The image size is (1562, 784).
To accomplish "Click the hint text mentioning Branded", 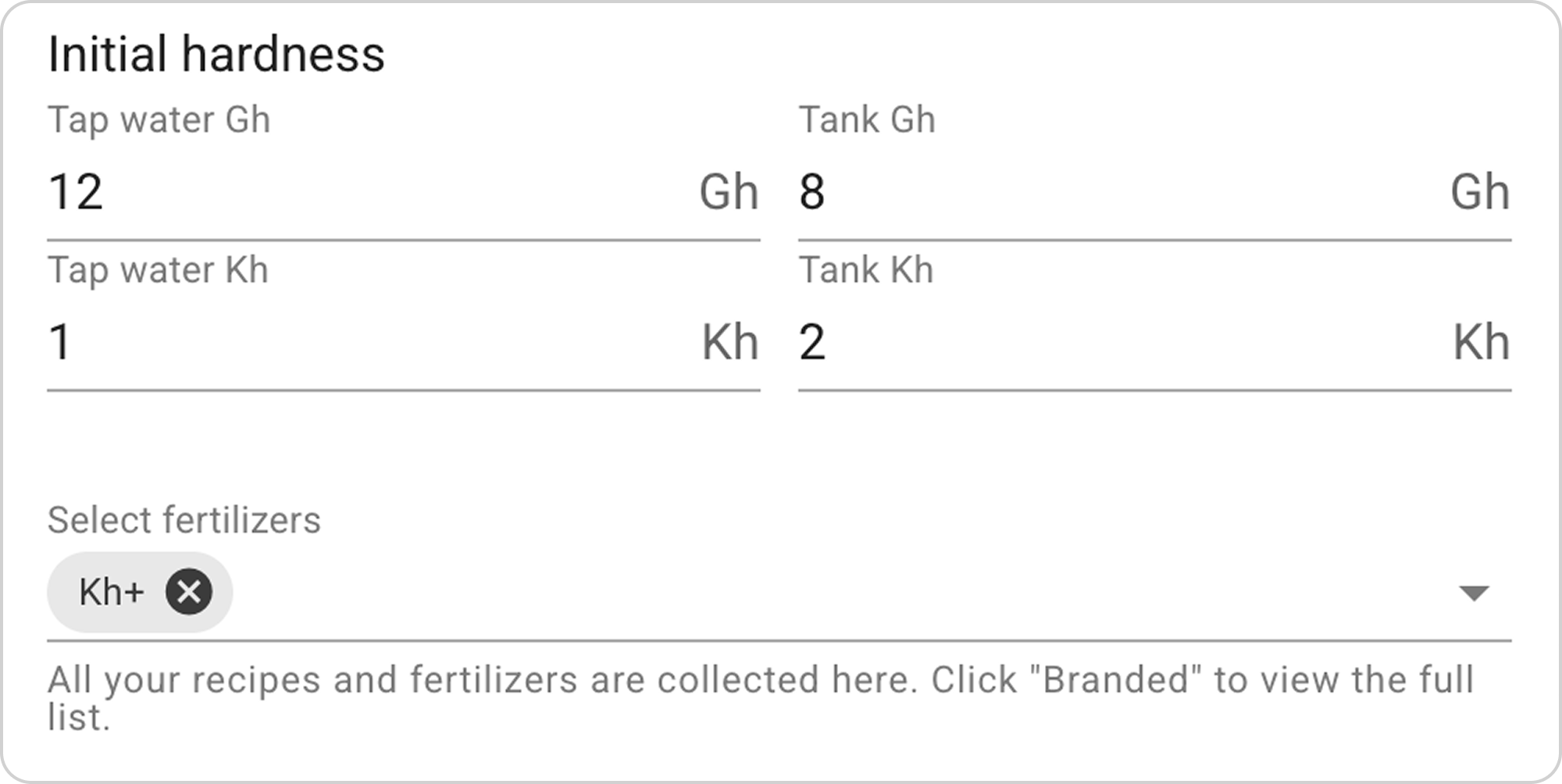I will [x=761, y=697].
